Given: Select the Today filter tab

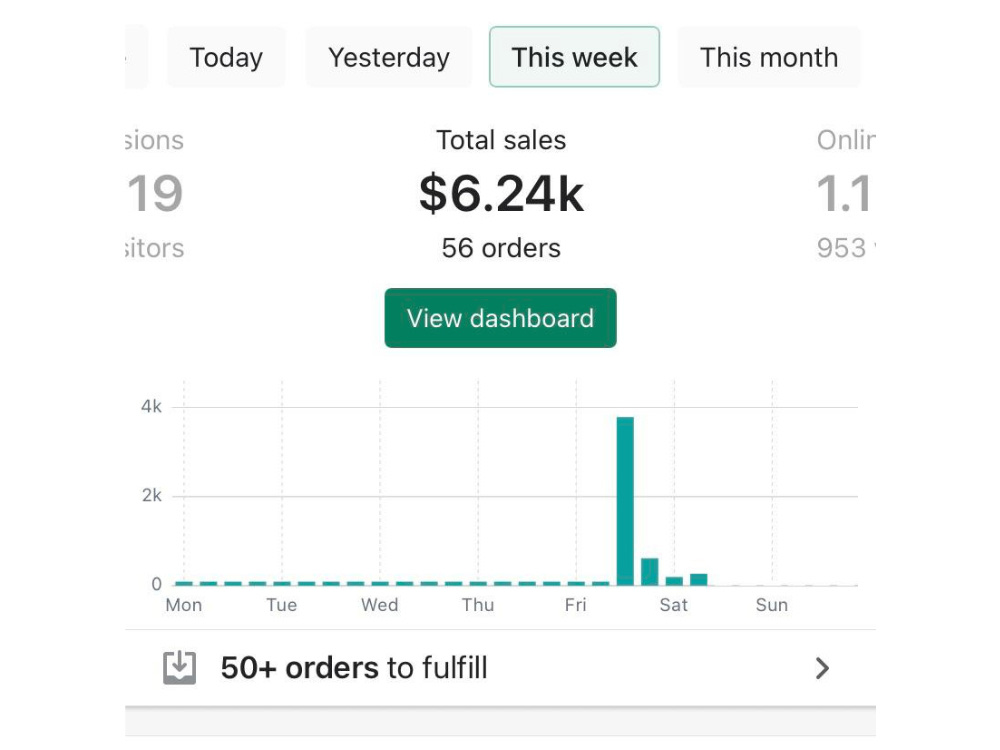Looking at the screenshot, I should [226, 57].
